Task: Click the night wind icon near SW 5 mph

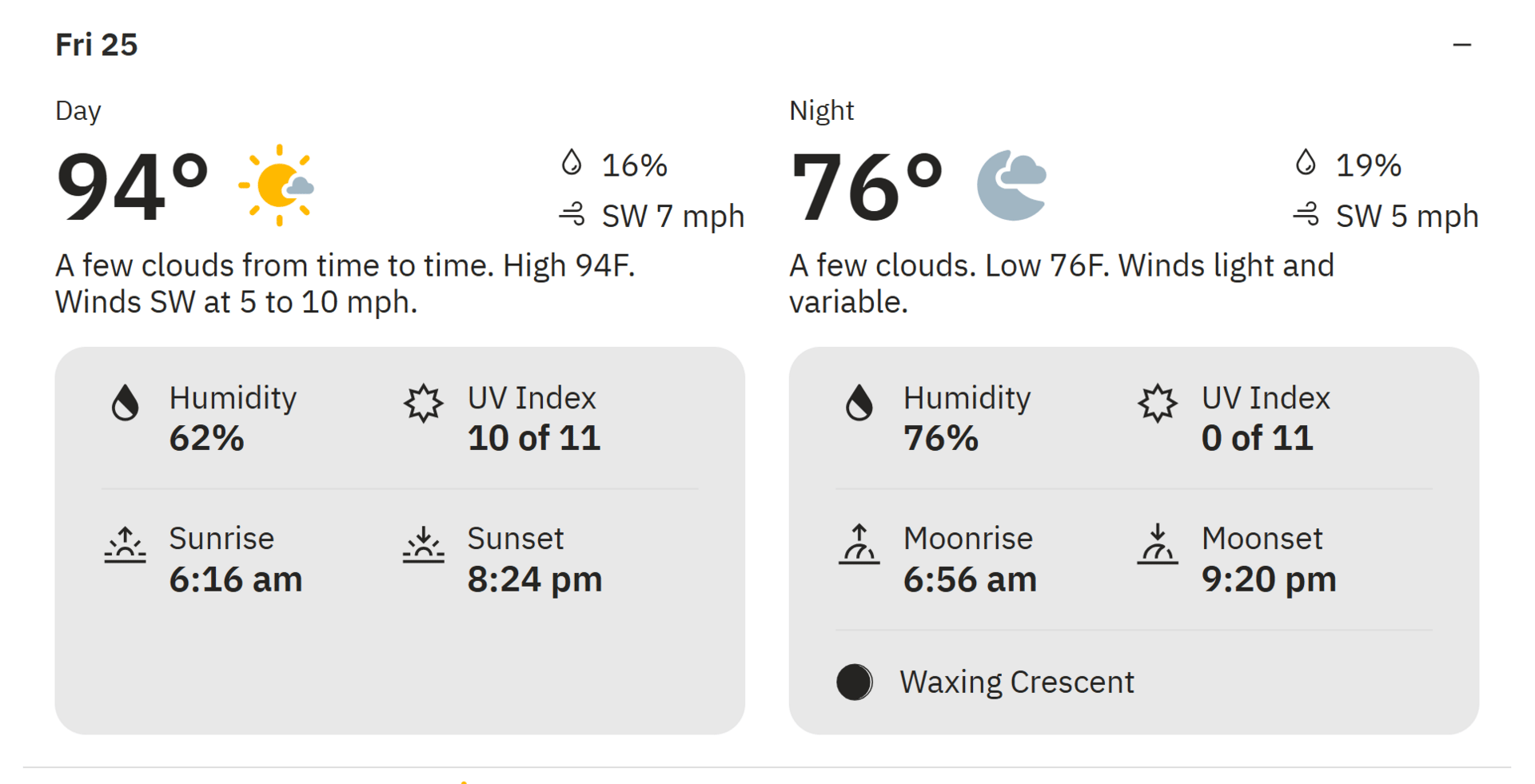Action: coord(1306,214)
